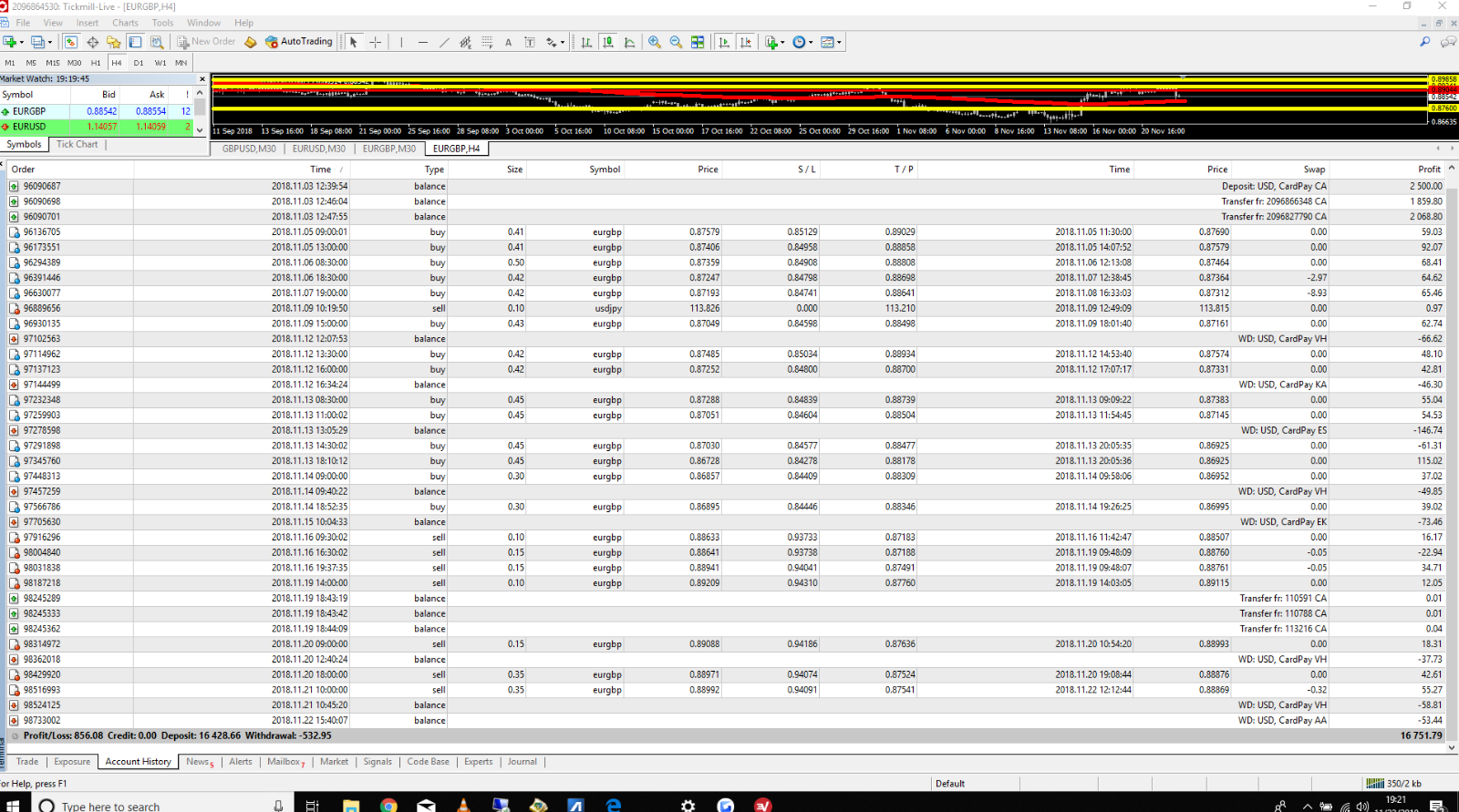Screen dimensions: 1459x812
Task: Open the Strategy Tester icon
Action: point(157,42)
